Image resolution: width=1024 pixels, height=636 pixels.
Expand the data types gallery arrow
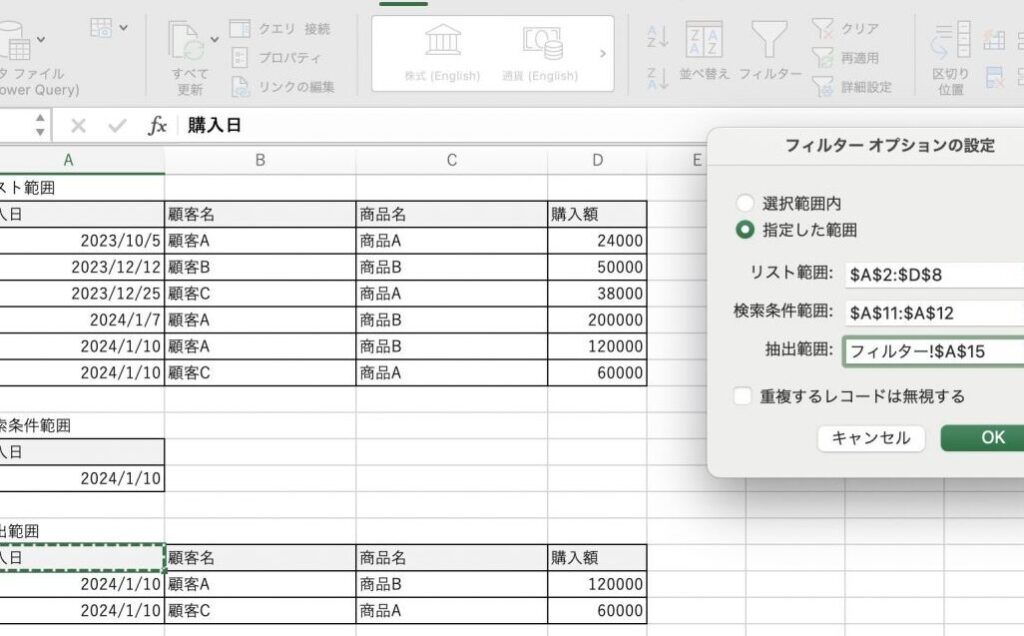pos(602,53)
